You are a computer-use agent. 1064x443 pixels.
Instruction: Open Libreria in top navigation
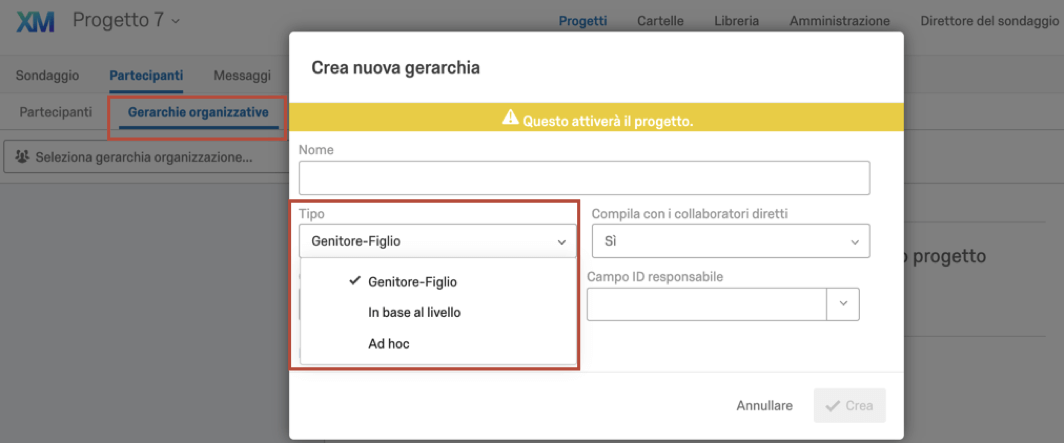[736, 21]
